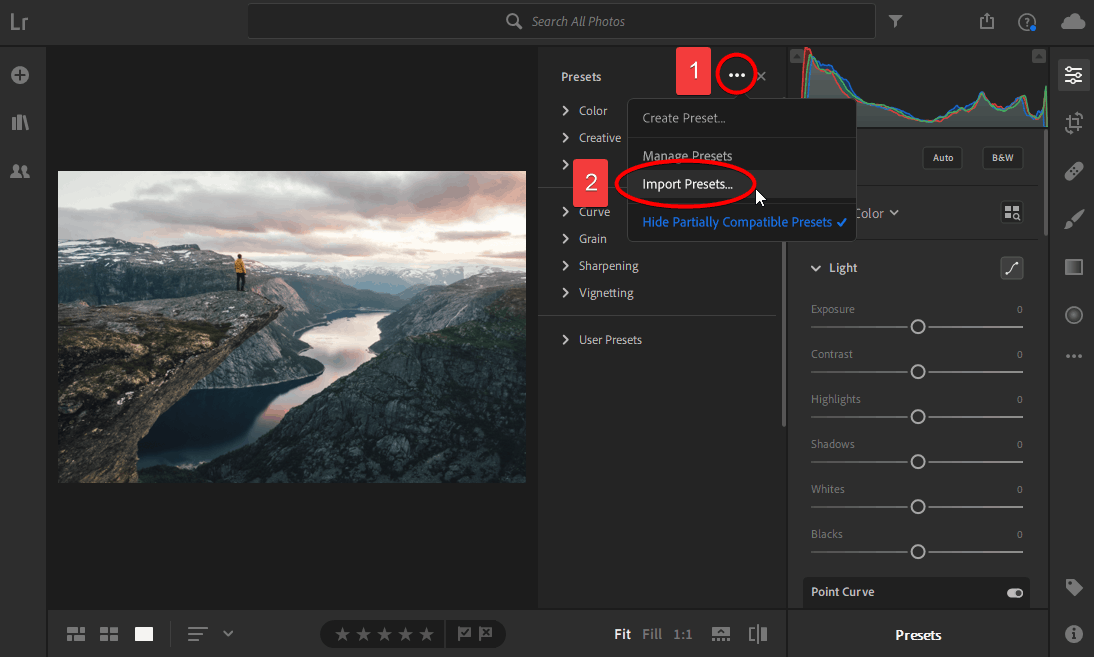Click the bottom Presets button

point(918,635)
